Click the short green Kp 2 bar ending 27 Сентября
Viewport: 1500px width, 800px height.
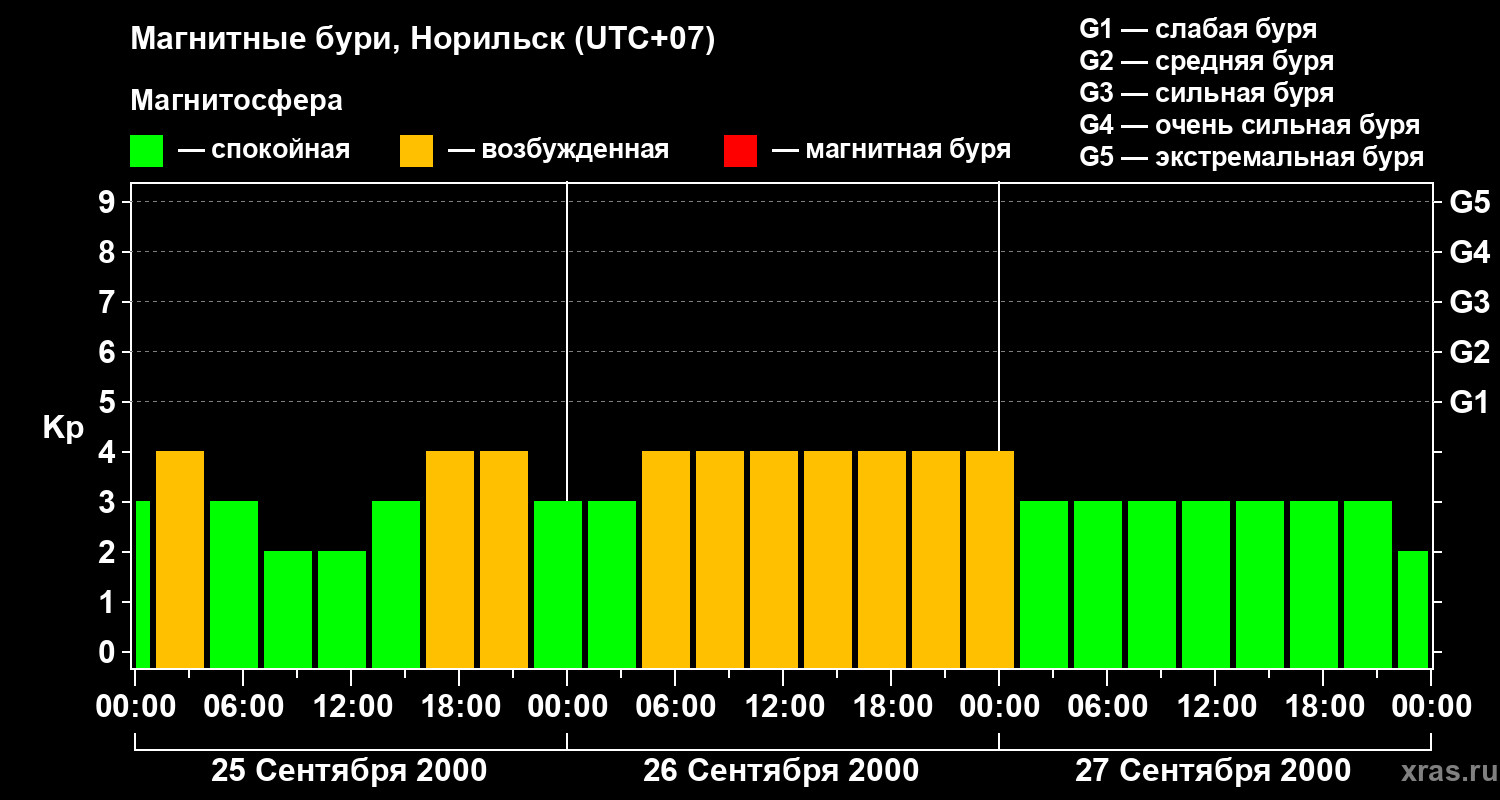[x=1413, y=609]
